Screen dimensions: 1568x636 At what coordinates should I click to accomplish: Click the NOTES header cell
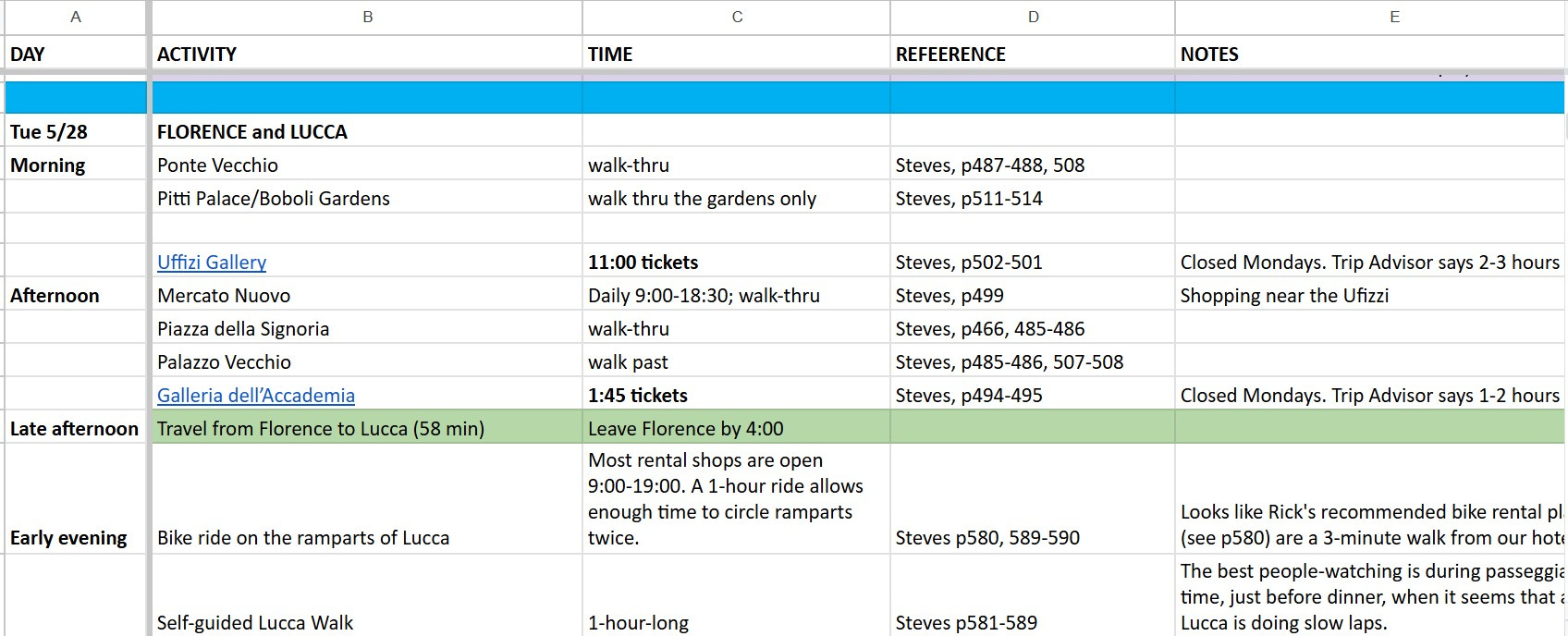click(x=1372, y=54)
